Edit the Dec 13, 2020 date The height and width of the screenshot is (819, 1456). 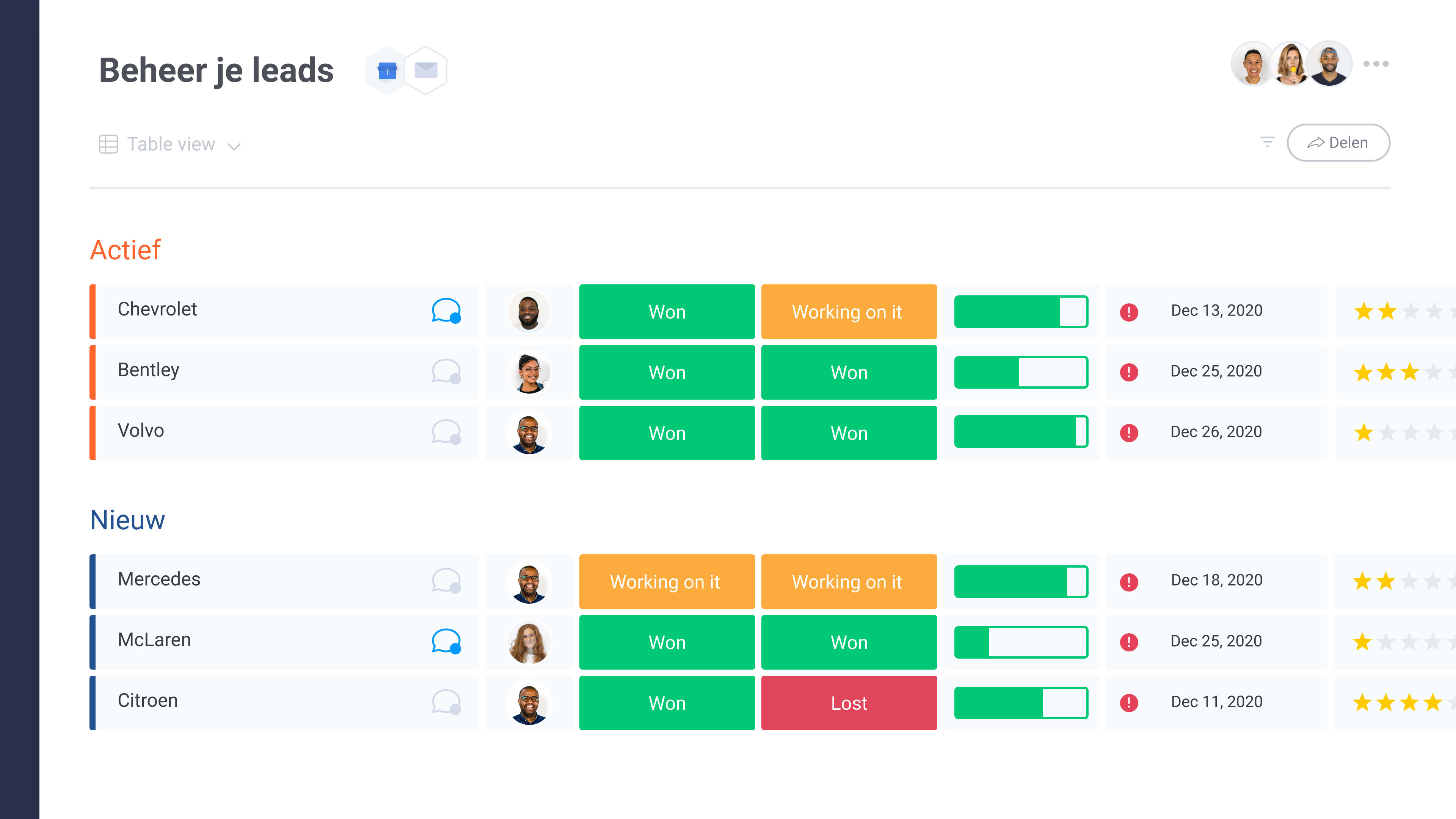[x=1216, y=310]
